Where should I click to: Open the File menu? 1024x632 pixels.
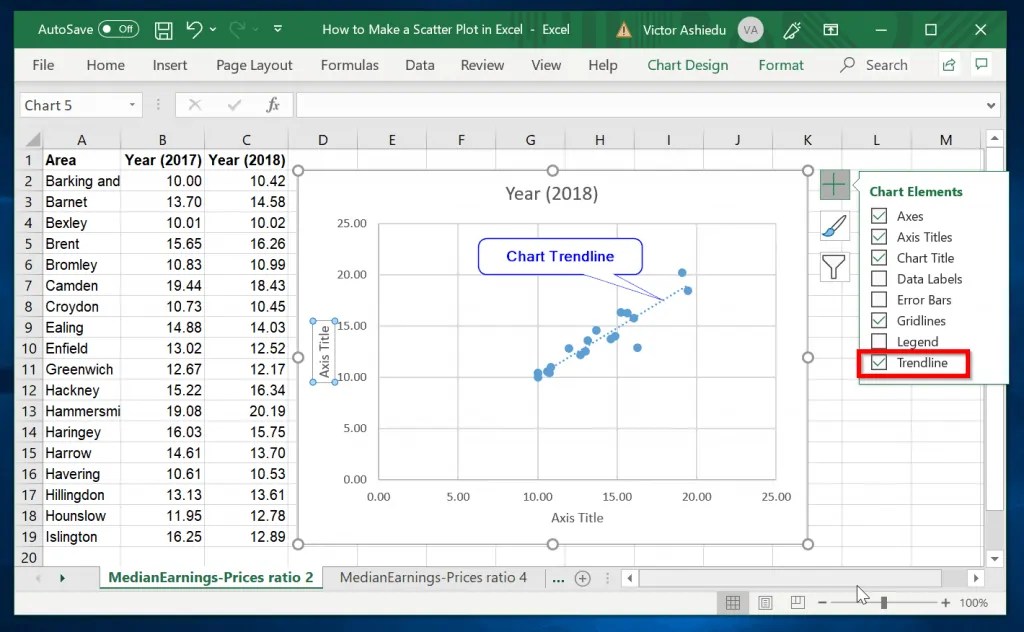tap(43, 65)
